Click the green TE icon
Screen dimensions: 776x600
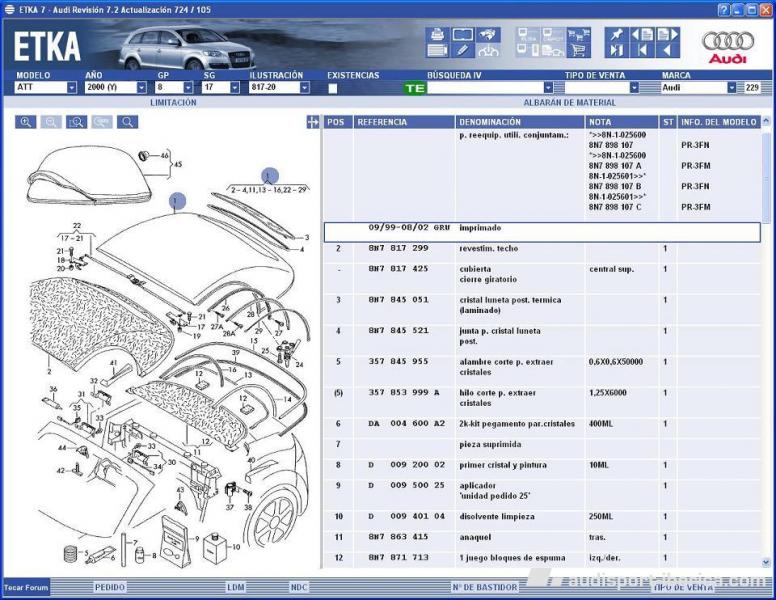click(415, 88)
